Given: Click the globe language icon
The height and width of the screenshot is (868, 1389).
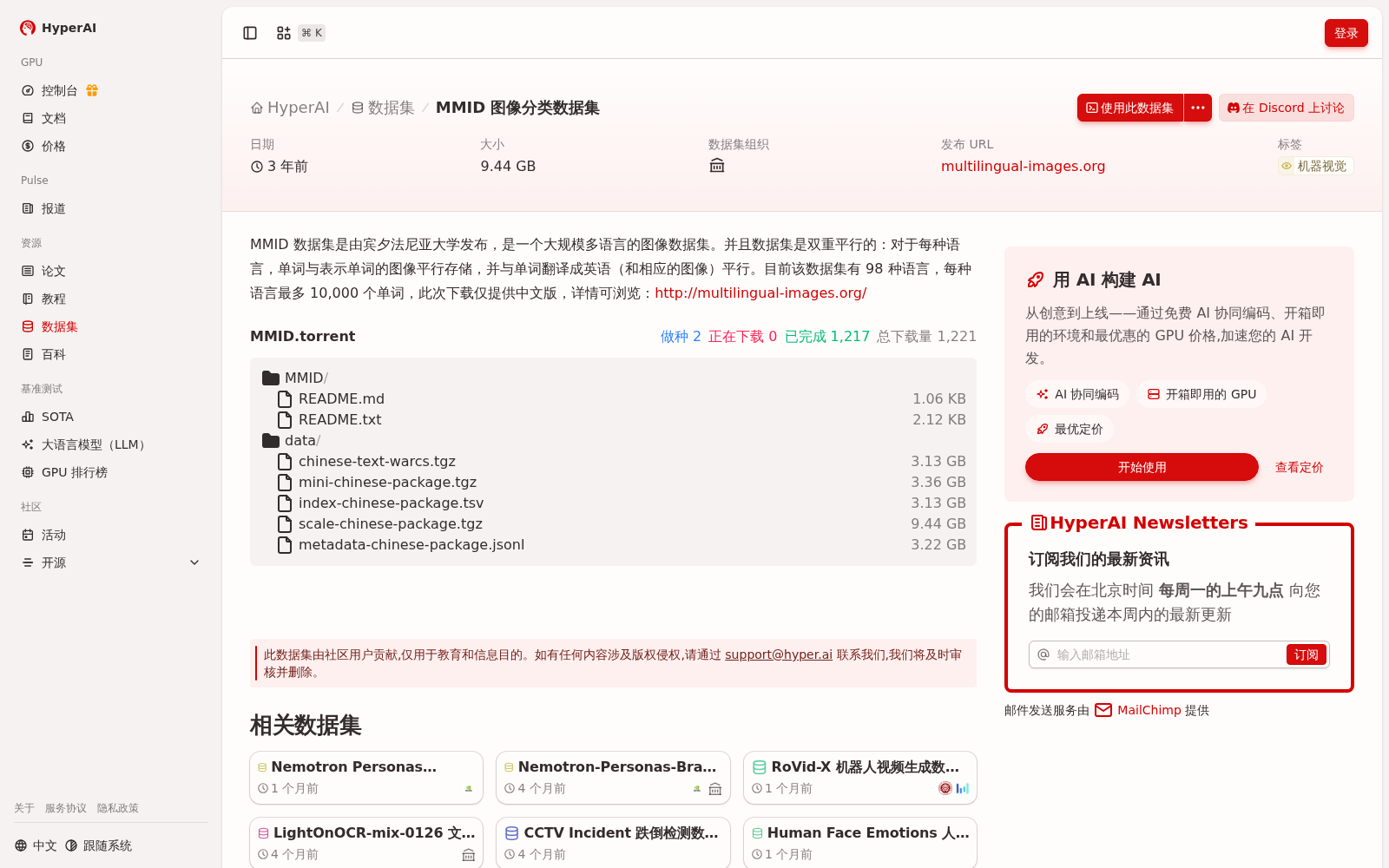Looking at the screenshot, I should (x=21, y=845).
